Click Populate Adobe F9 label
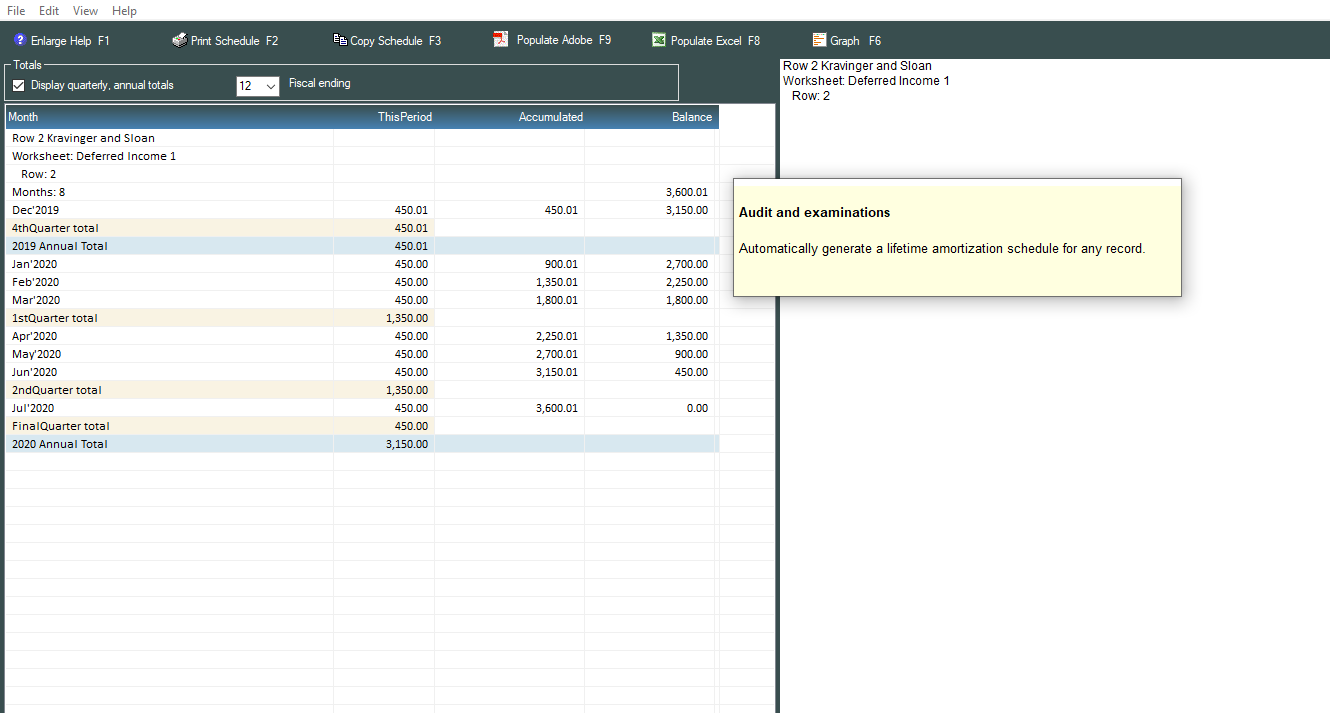1330x713 pixels. click(564, 40)
